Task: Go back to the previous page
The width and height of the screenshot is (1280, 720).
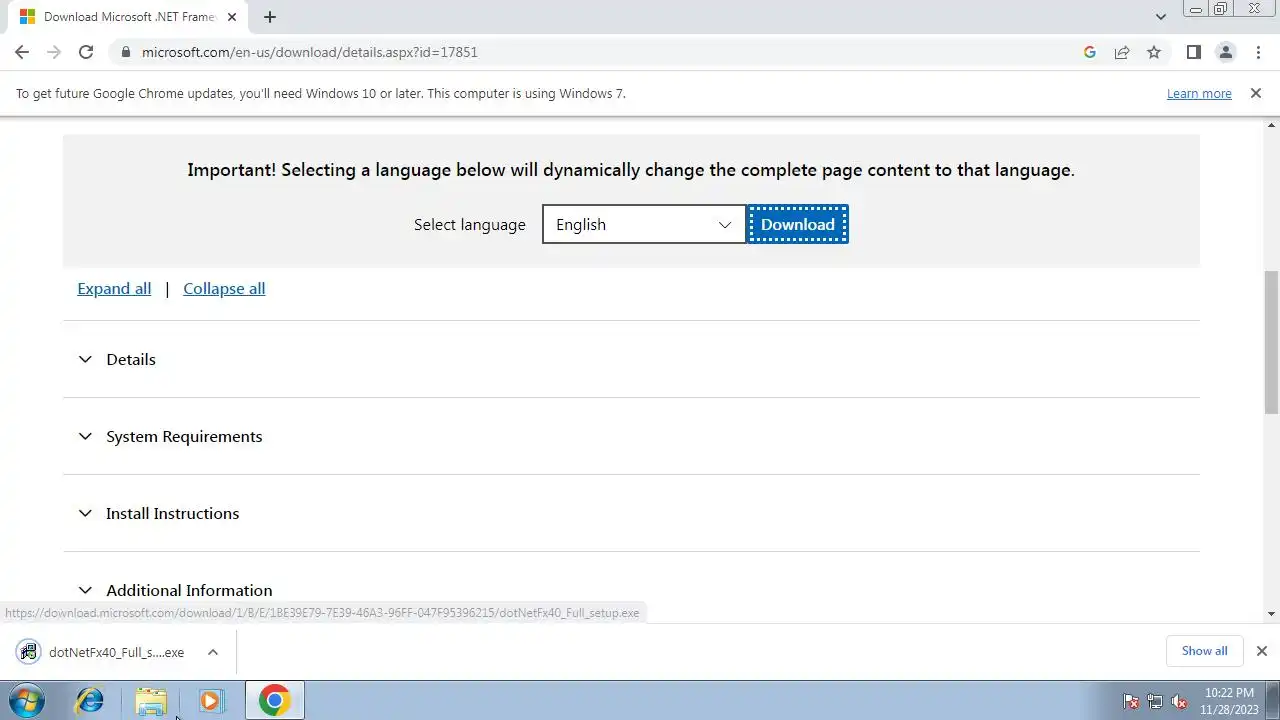Action: coord(22,52)
